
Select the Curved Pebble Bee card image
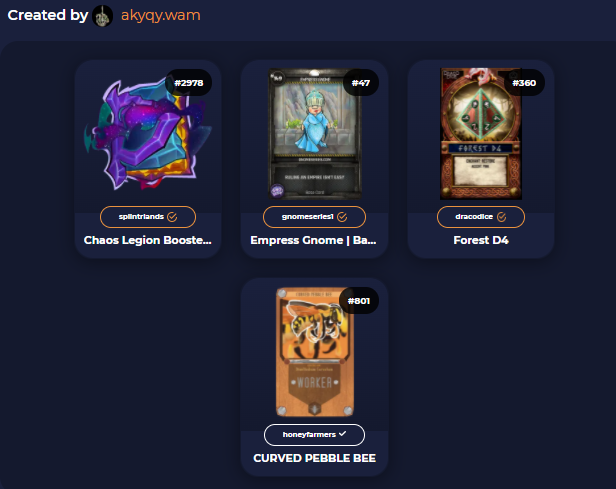(314, 352)
